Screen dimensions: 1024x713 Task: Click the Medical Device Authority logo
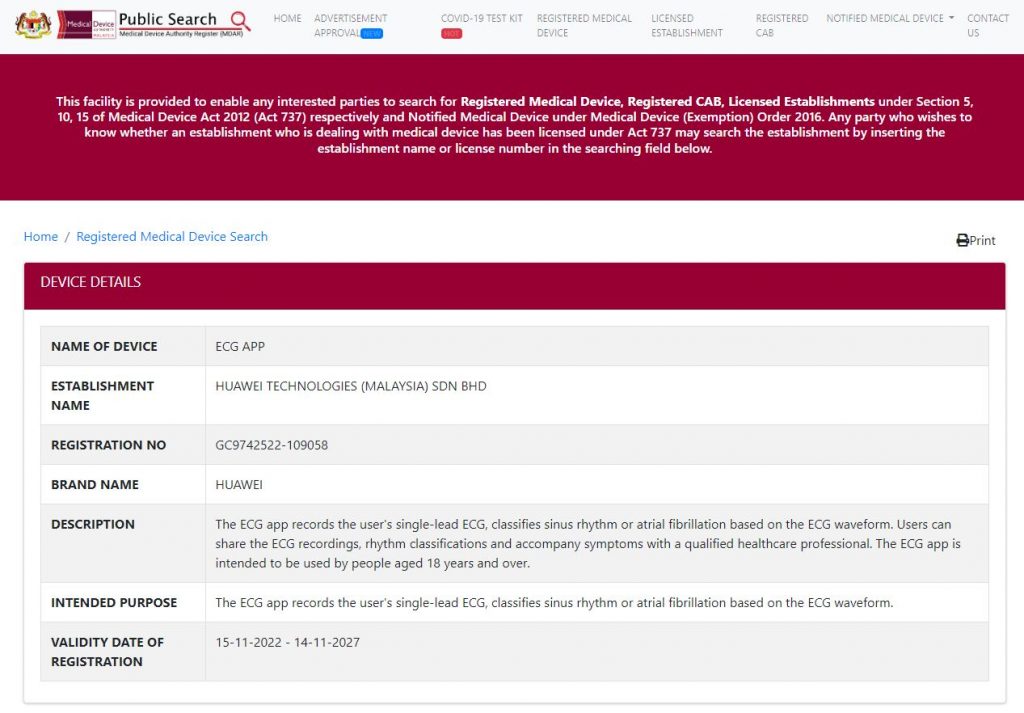[86, 24]
